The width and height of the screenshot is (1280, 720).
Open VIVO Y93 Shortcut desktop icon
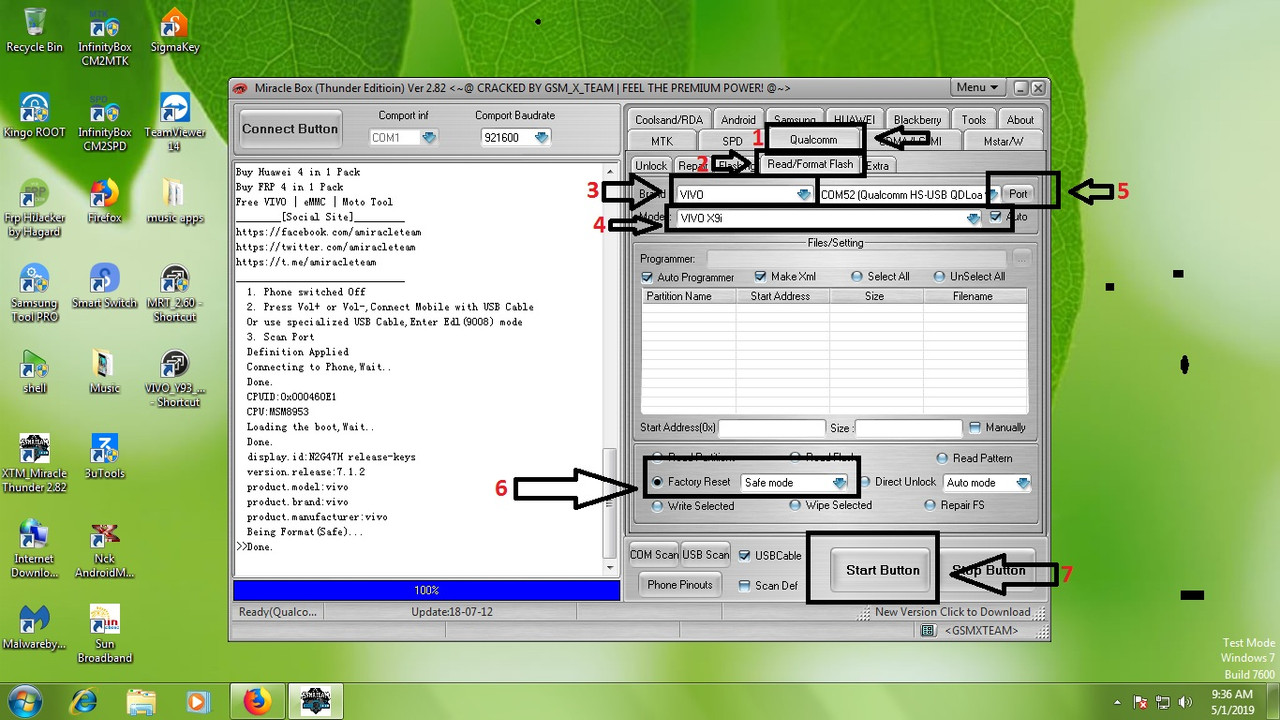[174, 378]
